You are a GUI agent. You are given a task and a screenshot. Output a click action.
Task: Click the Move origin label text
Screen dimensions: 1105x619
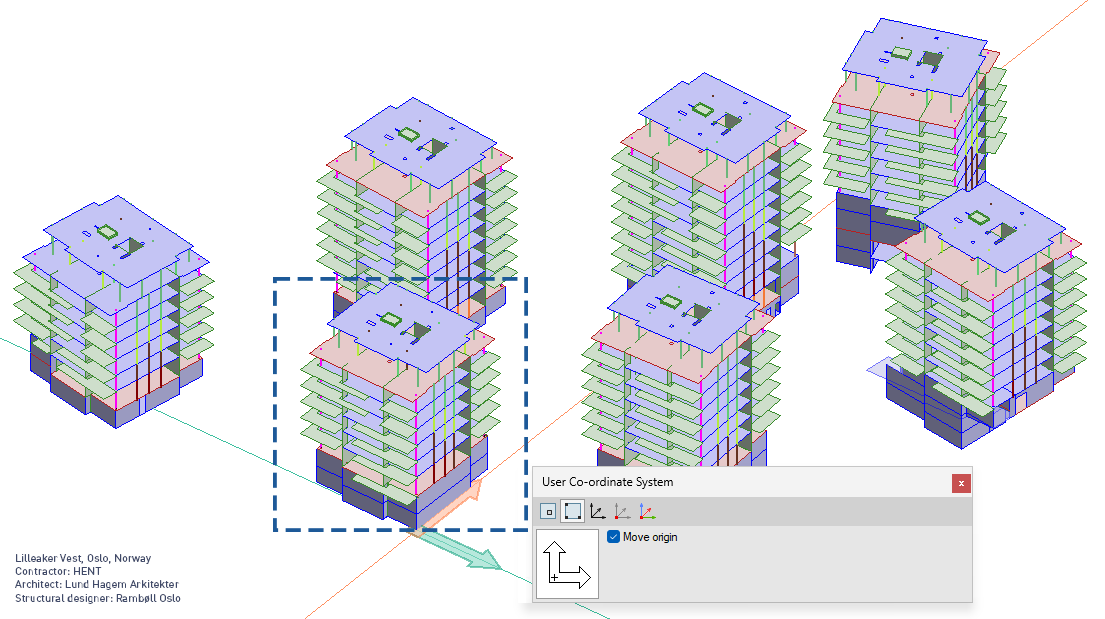[650, 537]
